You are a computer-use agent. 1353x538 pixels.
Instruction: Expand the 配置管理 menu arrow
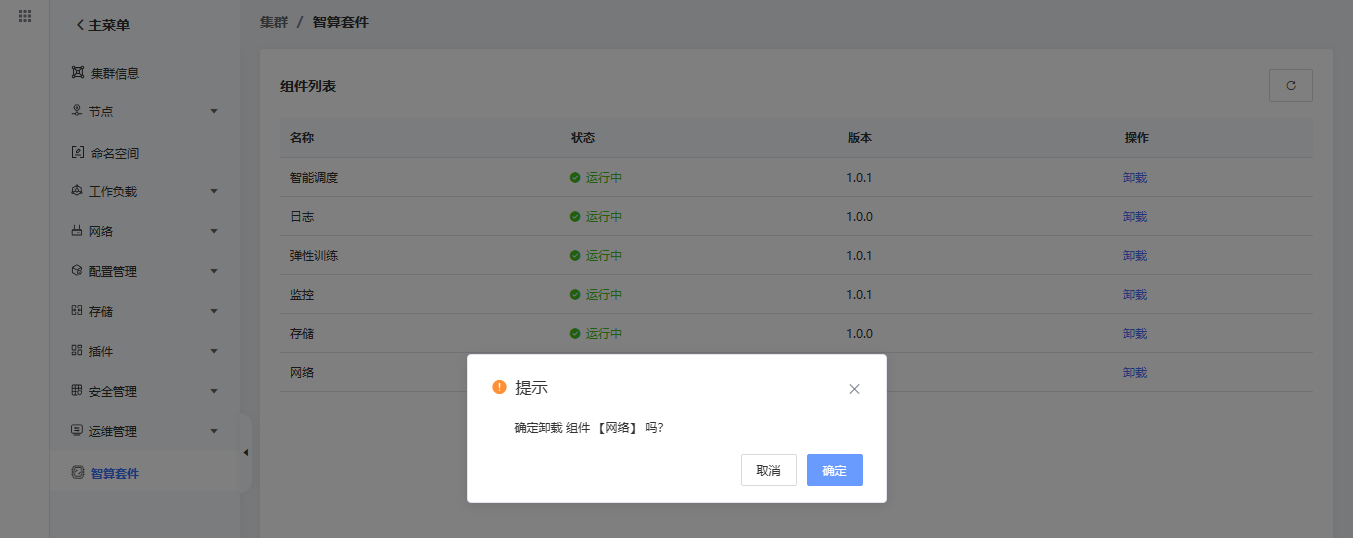click(x=214, y=271)
